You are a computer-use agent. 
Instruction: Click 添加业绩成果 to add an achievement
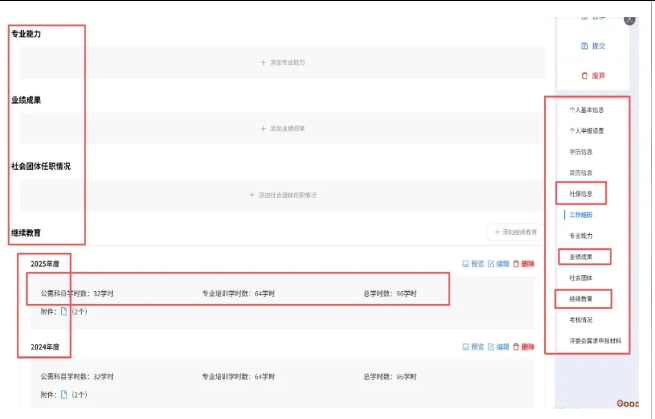click(x=283, y=128)
